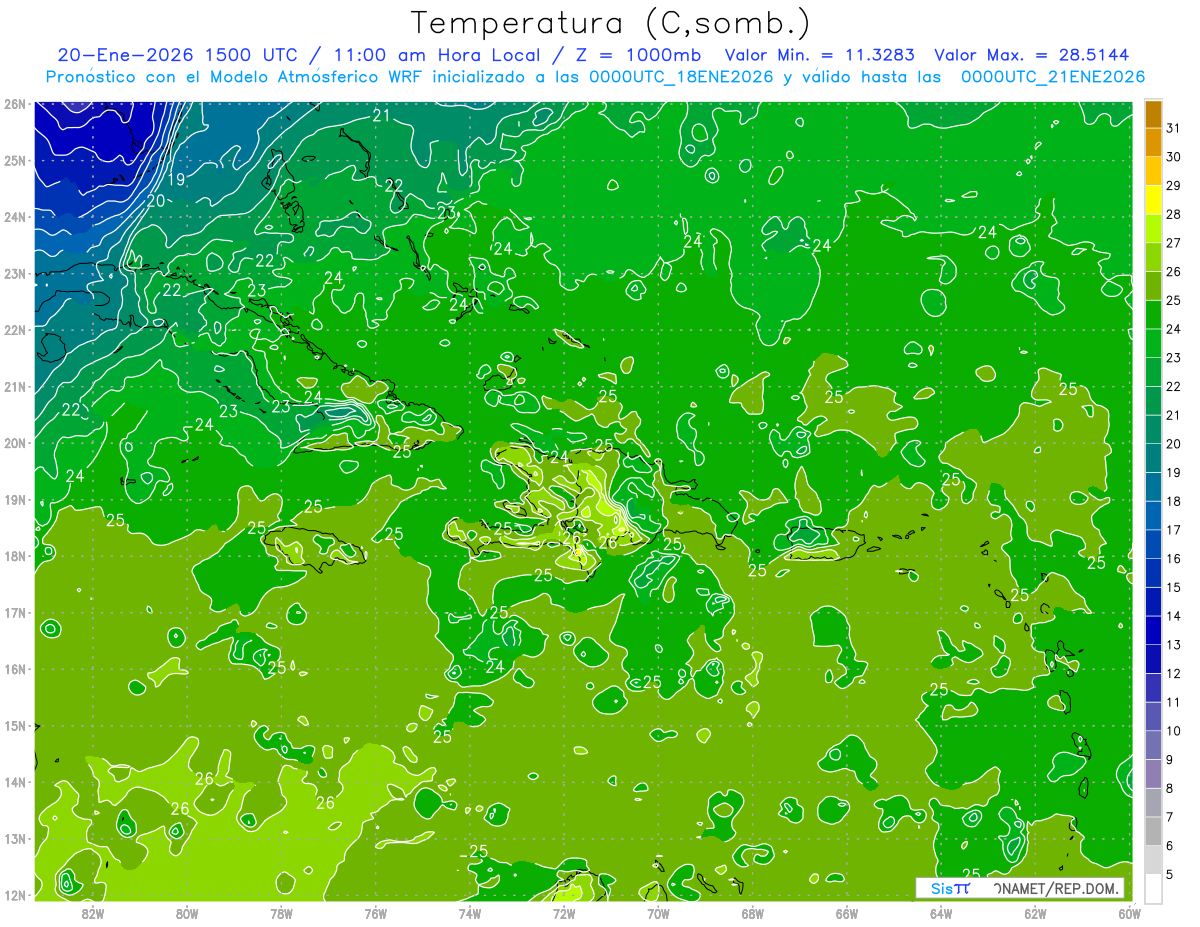
Task: Pick the orange swatch above the 31 mark
Action: (1152, 114)
